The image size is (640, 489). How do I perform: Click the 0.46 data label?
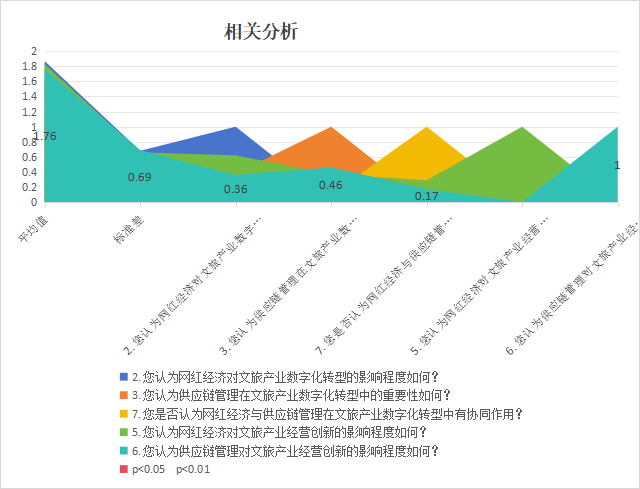[x=330, y=185]
